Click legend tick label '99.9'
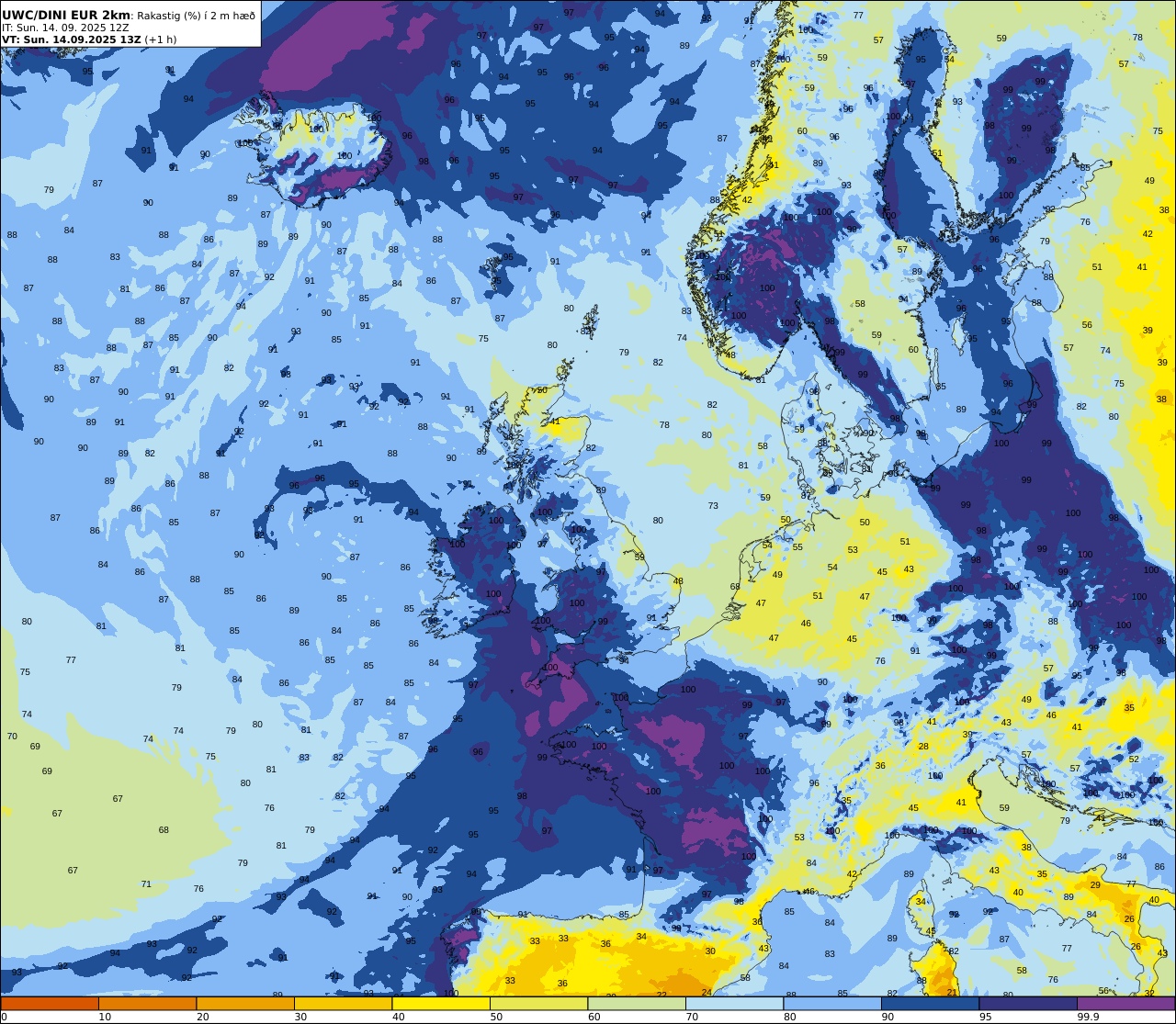Viewport: 1176px width, 1024px height. 1089,1017
